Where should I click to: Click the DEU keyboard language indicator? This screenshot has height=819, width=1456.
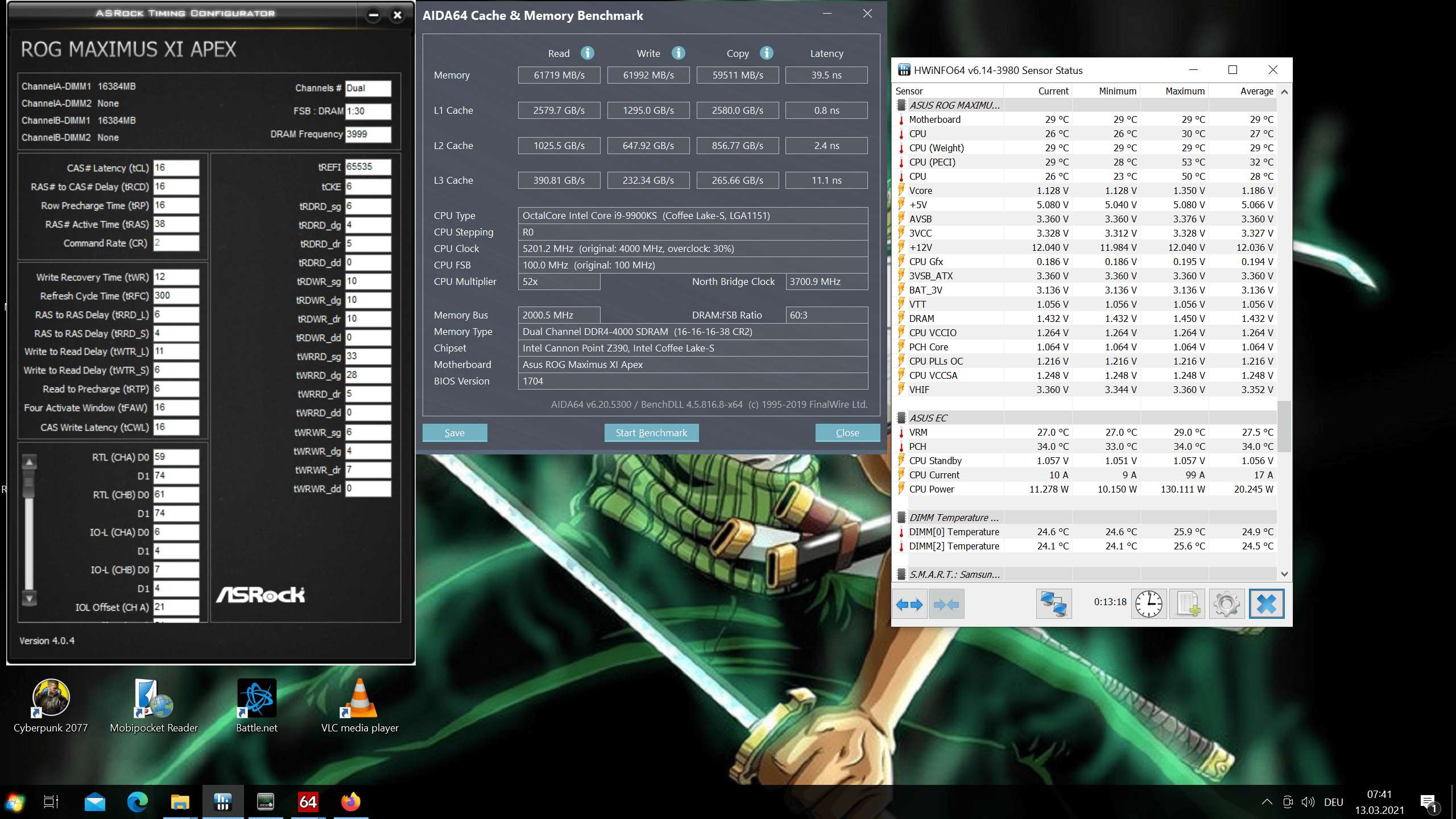pyautogui.click(x=1333, y=802)
